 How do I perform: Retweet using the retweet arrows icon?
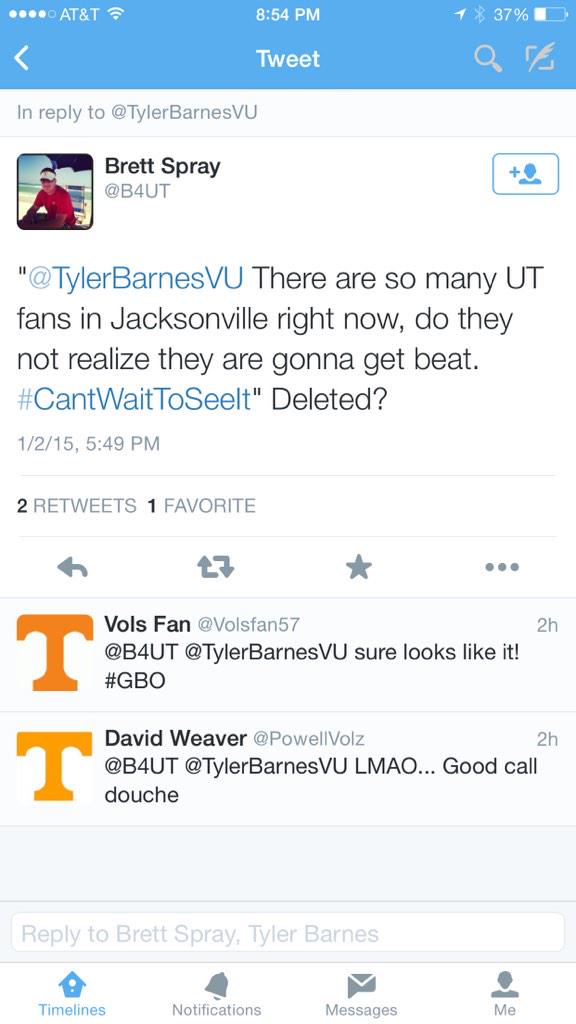point(216,568)
